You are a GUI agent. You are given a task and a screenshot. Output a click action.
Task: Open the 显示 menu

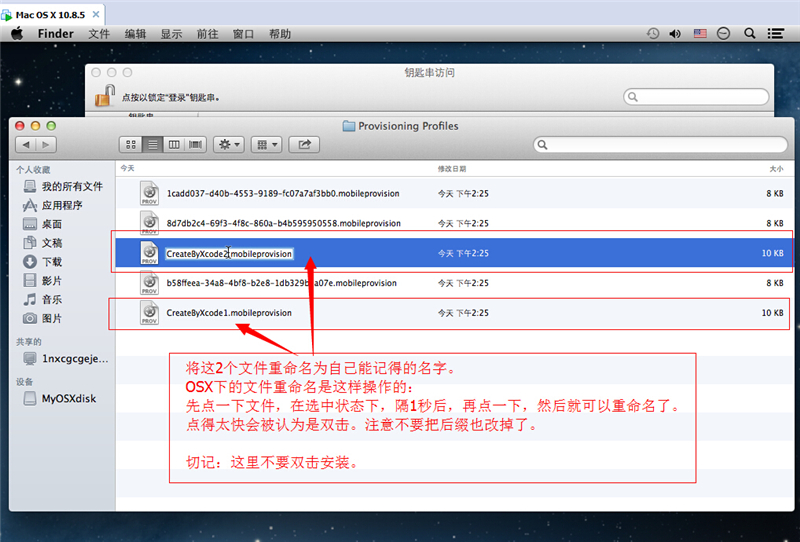point(171,34)
